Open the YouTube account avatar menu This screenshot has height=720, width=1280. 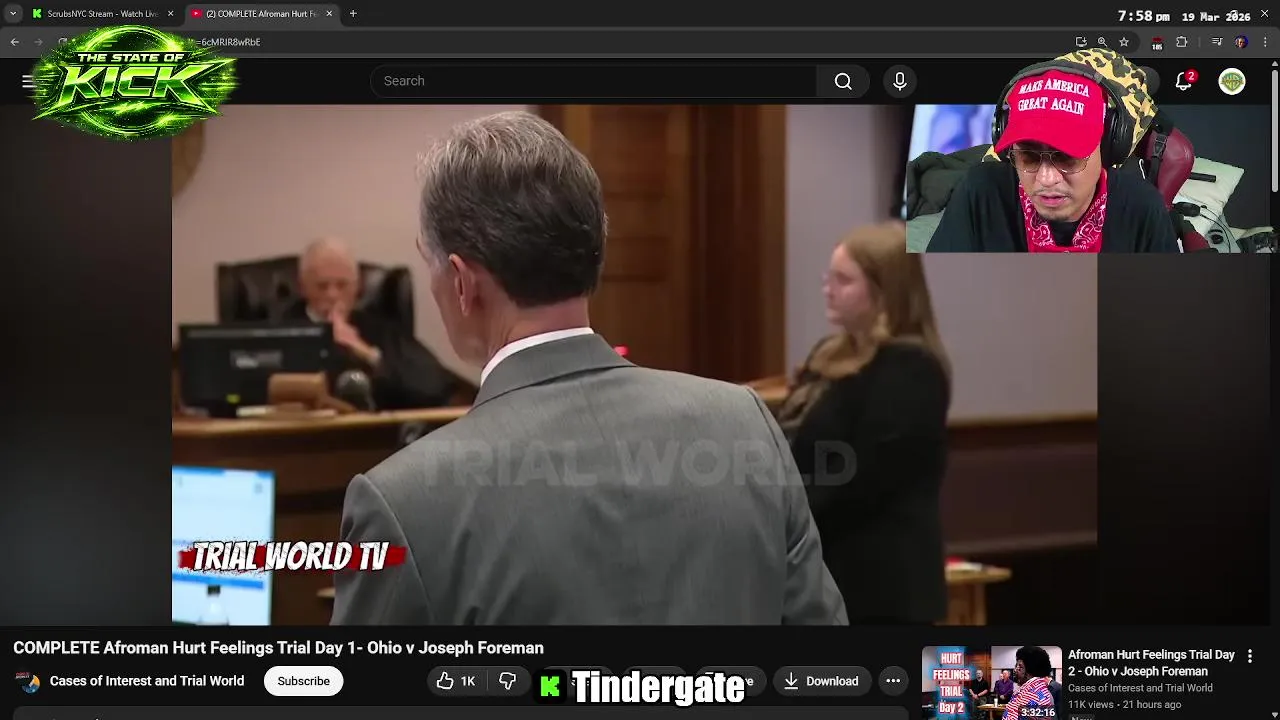tap(1232, 81)
